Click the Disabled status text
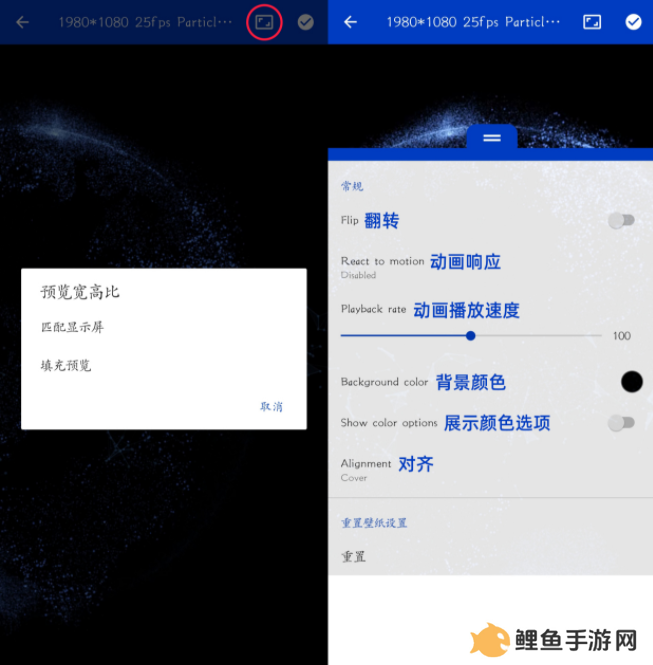 (x=358, y=275)
